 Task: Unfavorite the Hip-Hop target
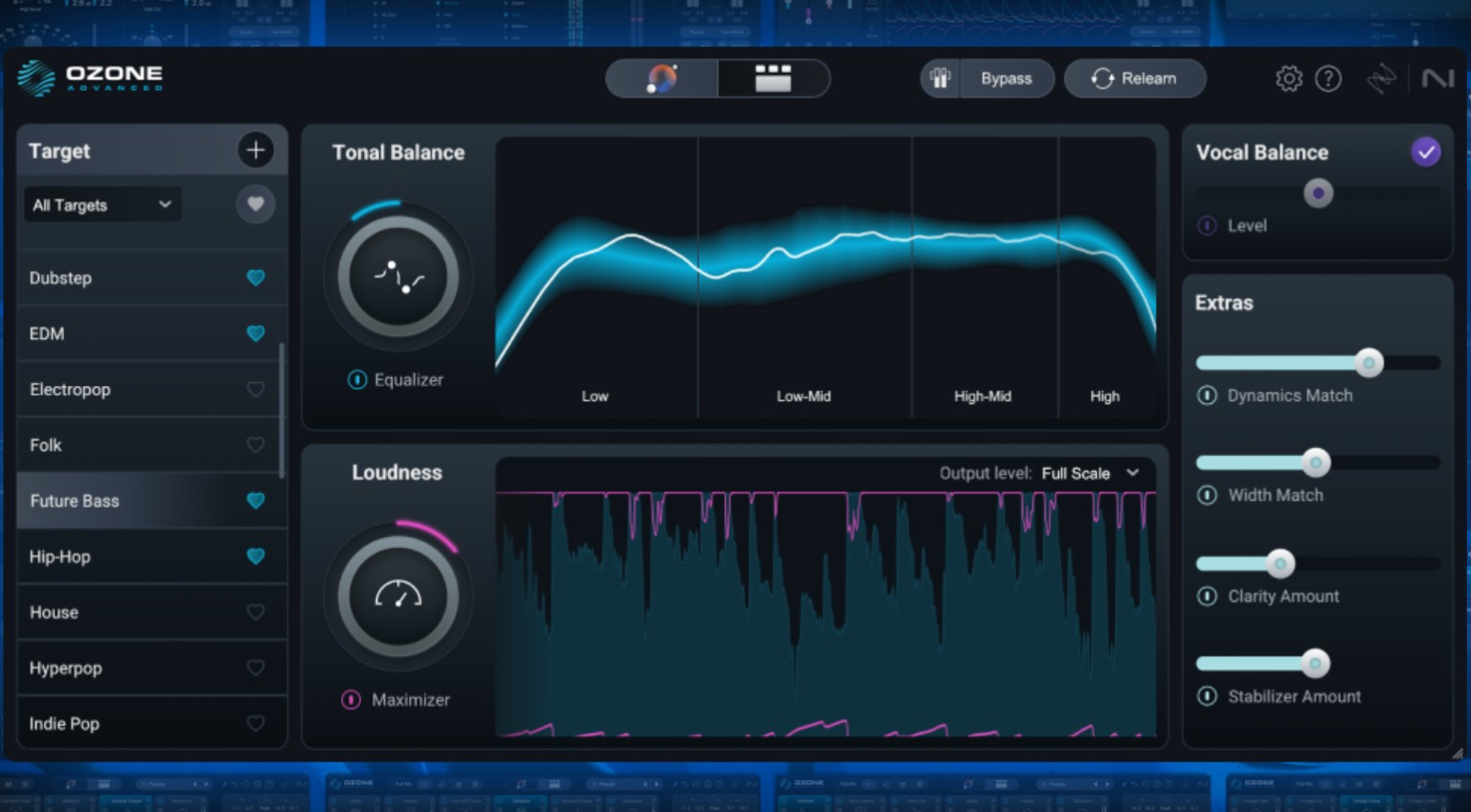[x=256, y=555]
